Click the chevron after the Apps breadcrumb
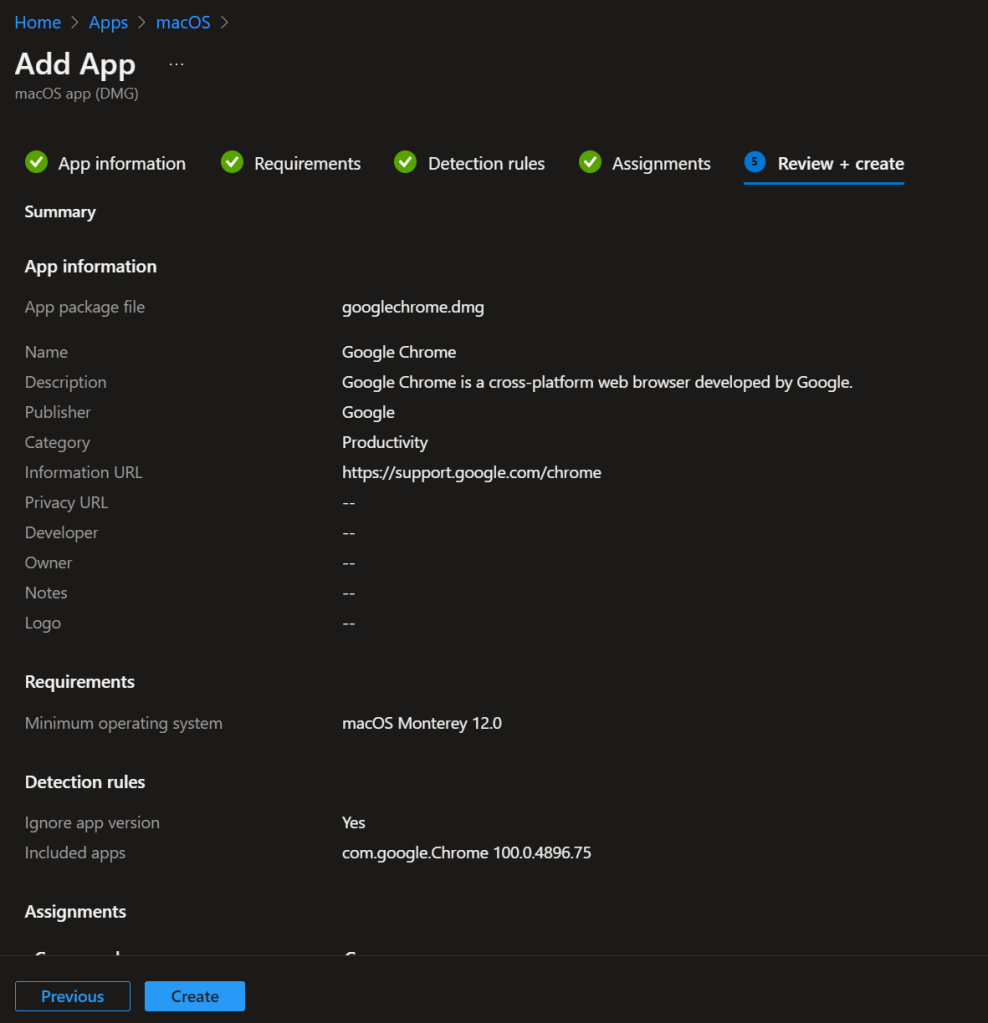 142,23
